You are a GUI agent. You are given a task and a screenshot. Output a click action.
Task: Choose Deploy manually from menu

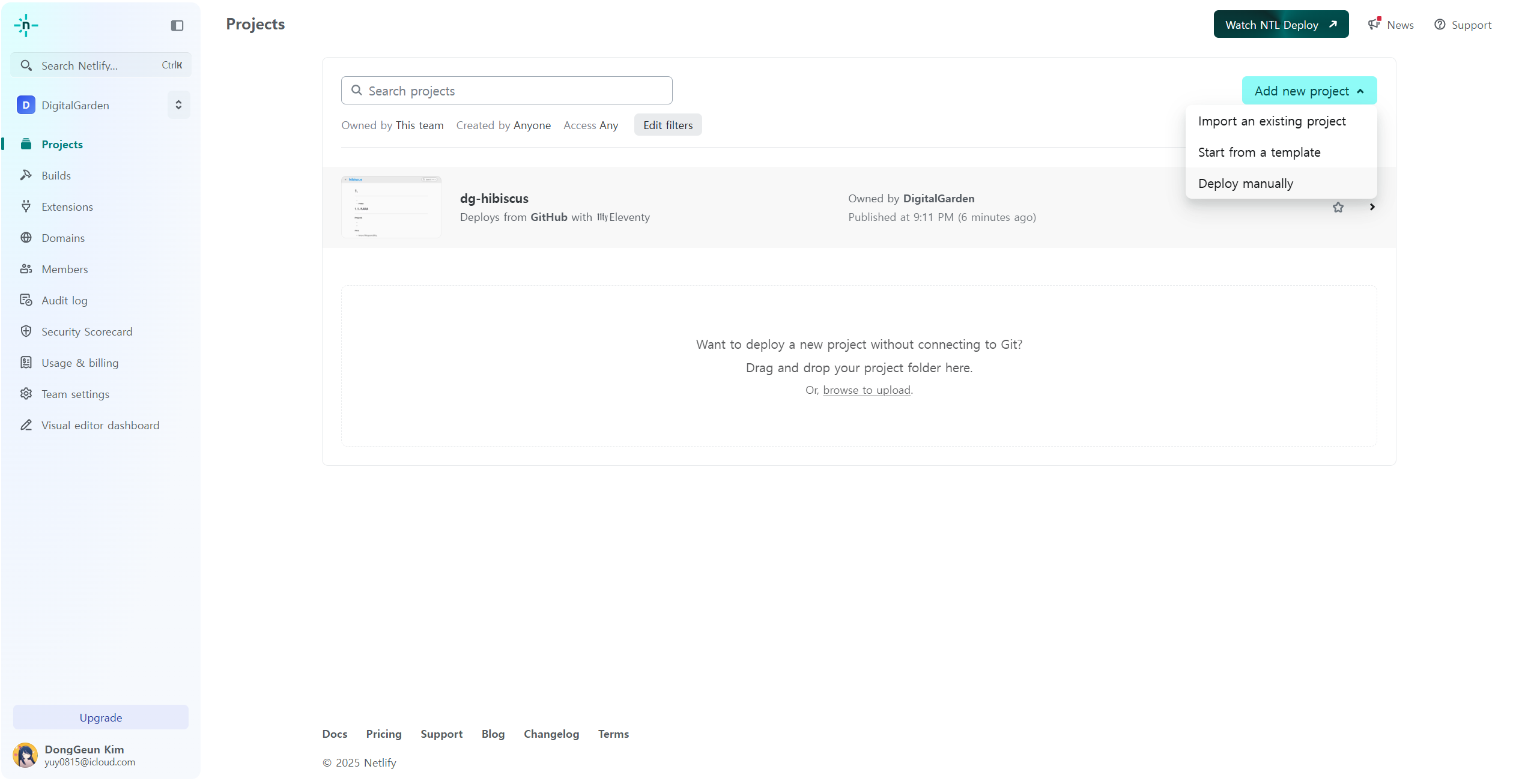click(x=1245, y=184)
